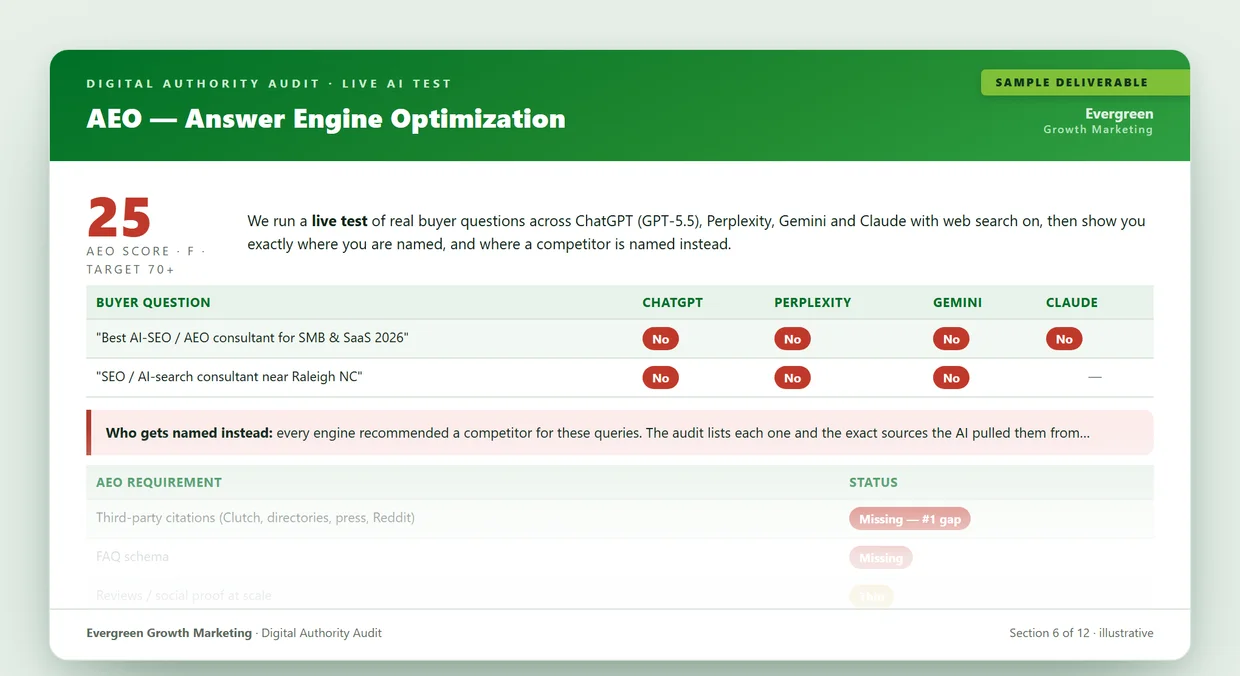The width and height of the screenshot is (1240, 676).
Task: Click the 'Missing — #1 gap' status badge
Action: coord(909,519)
